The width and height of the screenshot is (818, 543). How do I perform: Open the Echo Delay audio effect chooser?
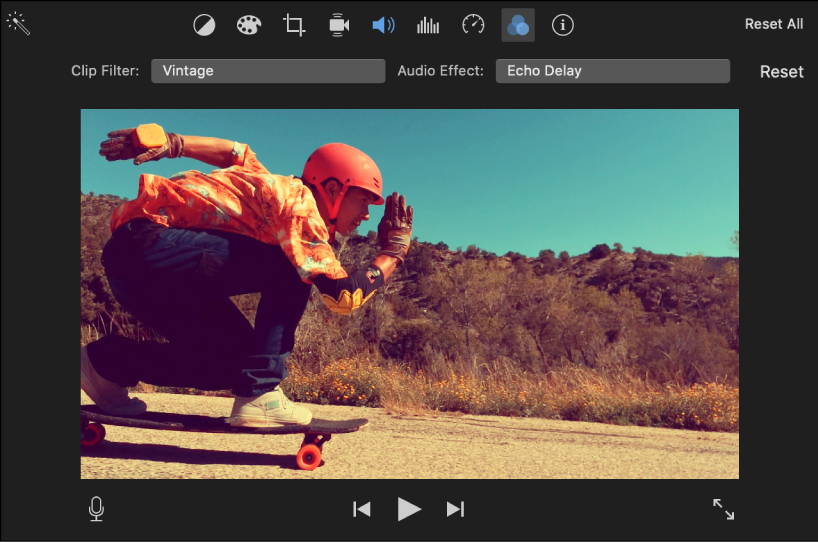click(x=612, y=71)
